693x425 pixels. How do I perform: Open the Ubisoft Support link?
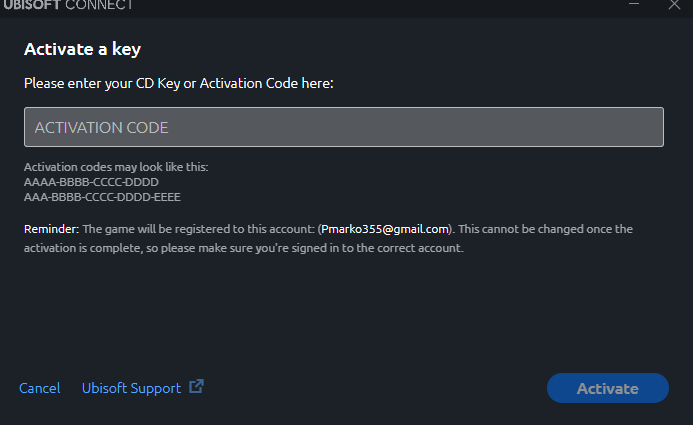pyautogui.click(x=131, y=388)
